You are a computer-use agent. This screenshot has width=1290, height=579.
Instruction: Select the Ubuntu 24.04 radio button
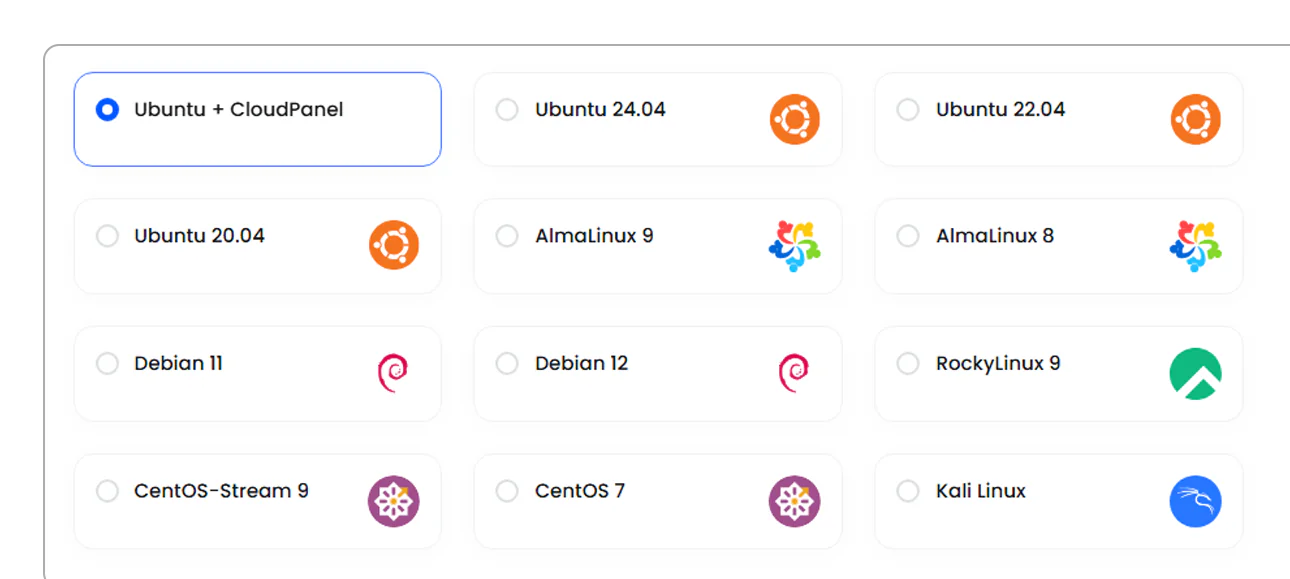tap(507, 109)
